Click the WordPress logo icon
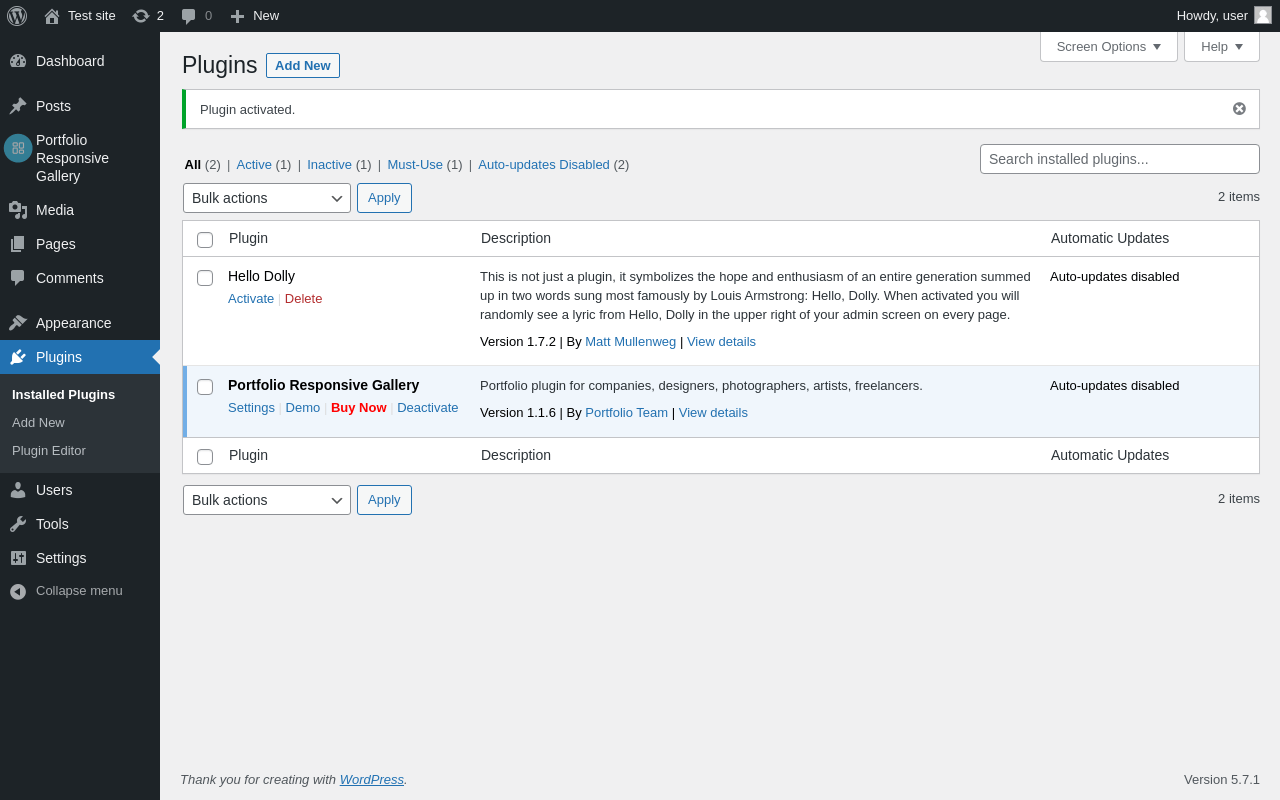Screen dimensions: 1280x800 [17, 16]
